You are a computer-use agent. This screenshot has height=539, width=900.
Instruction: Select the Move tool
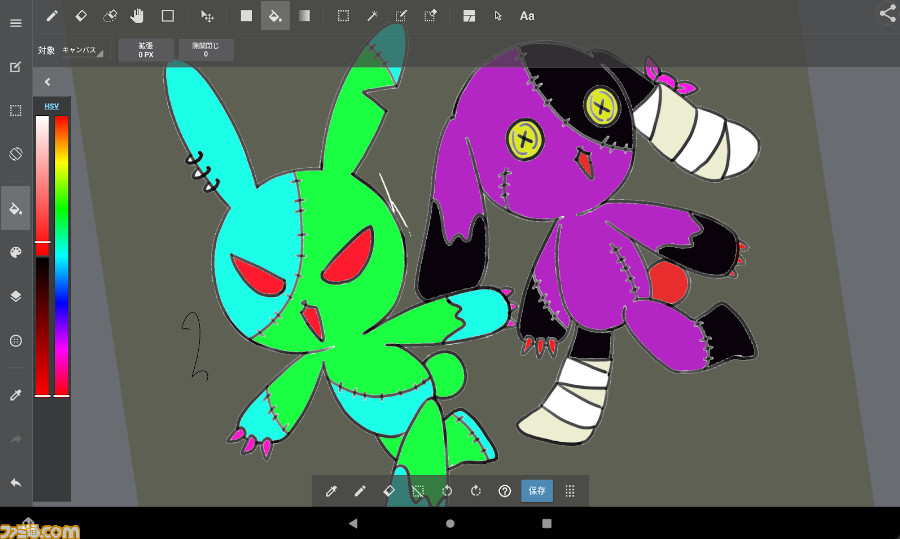(x=207, y=16)
